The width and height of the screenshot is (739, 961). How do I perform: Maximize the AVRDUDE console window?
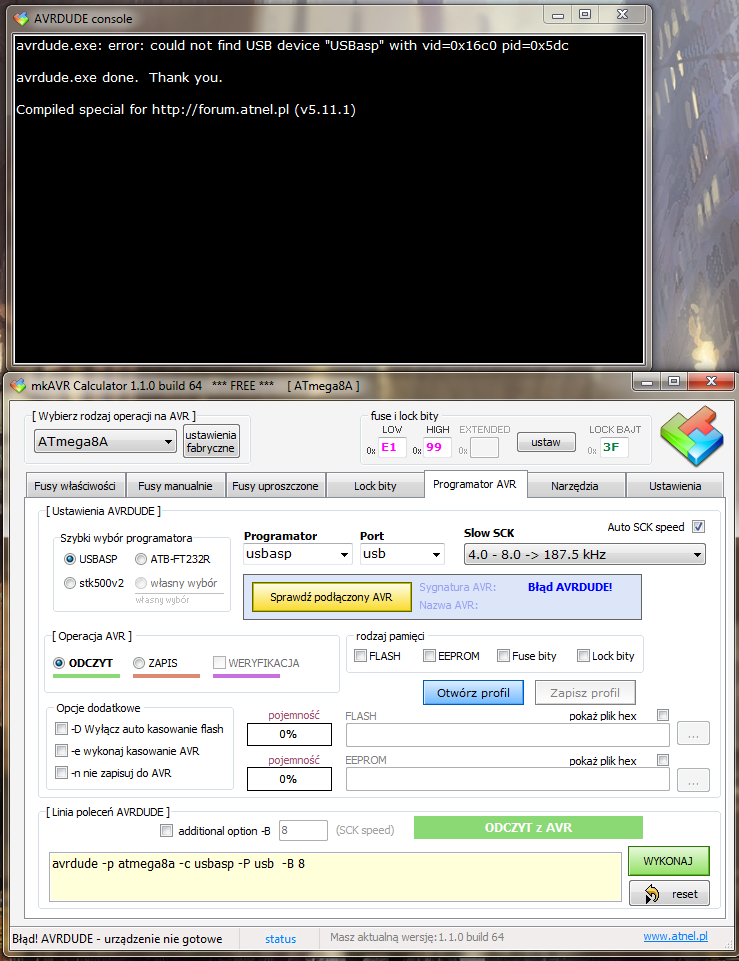point(585,14)
